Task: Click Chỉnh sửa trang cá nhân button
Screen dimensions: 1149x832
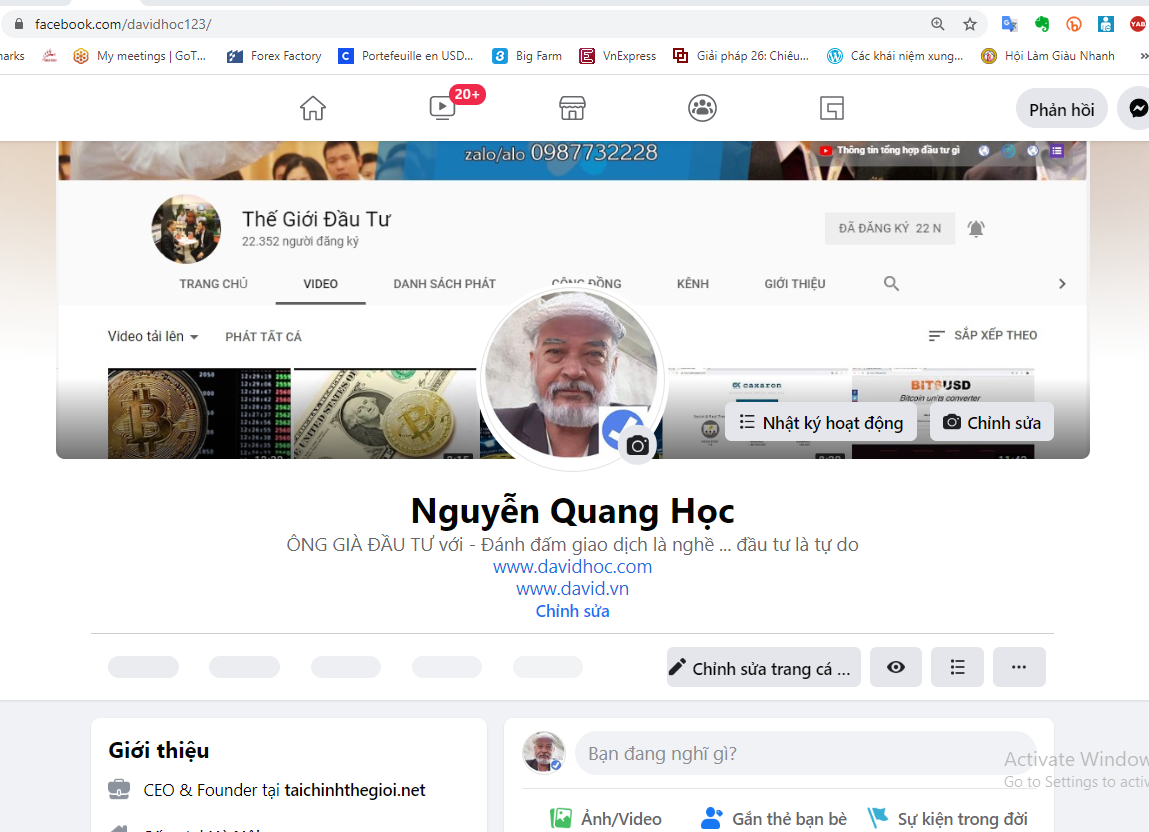Action: tap(764, 667)
